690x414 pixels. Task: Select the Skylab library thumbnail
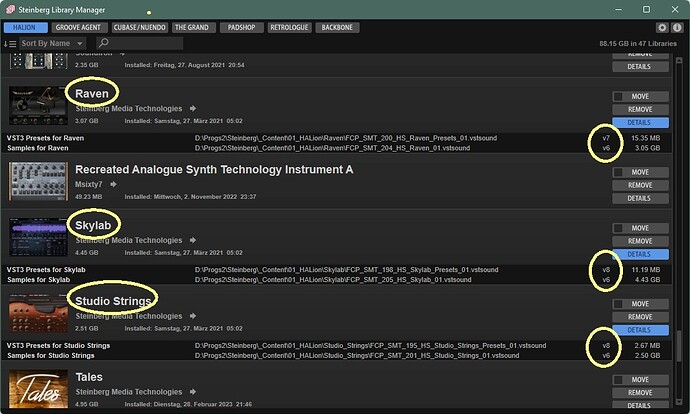point(38,237)
